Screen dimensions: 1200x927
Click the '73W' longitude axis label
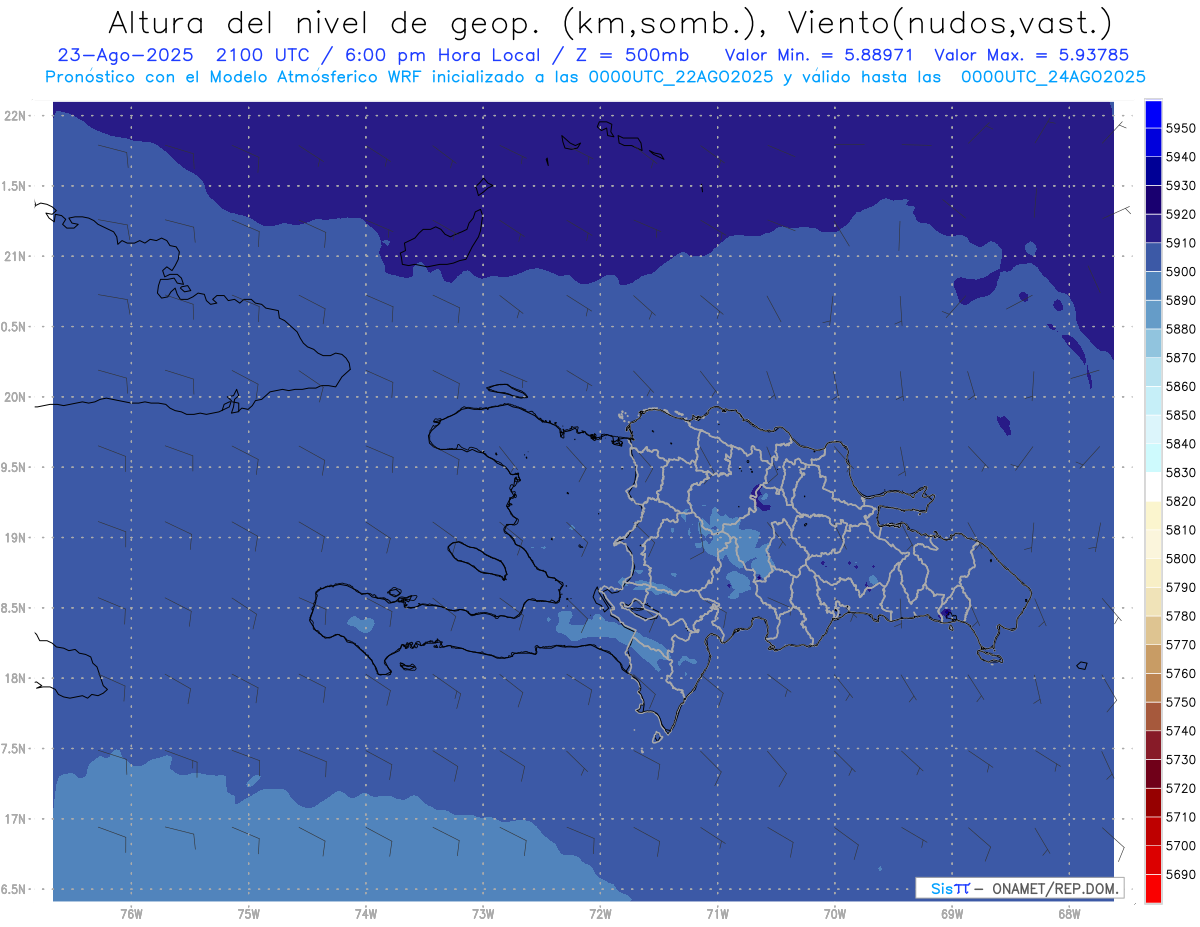(x=483, y=914)
